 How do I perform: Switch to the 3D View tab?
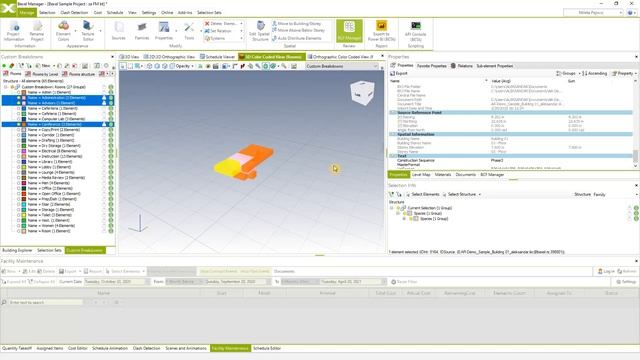pos(129,57)
